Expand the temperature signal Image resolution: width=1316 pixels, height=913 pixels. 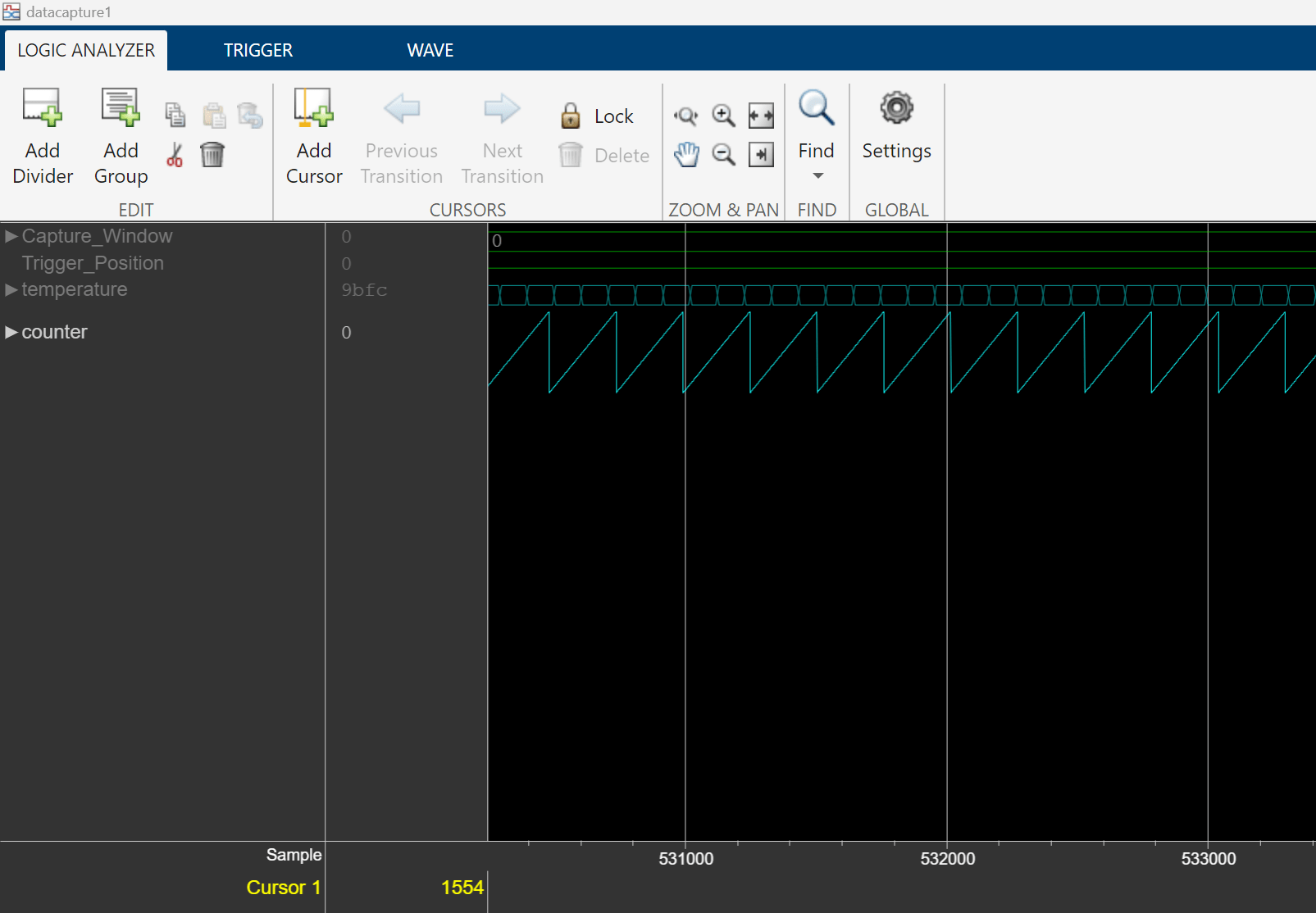[11, 289]
